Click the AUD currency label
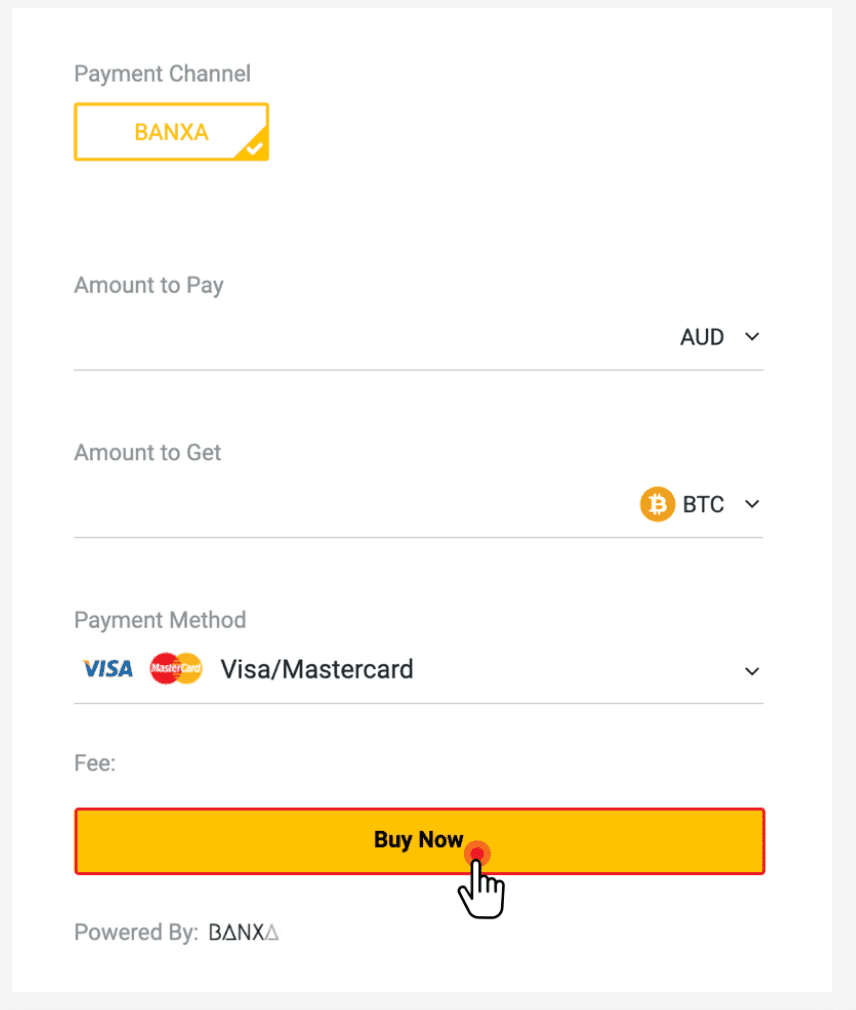 (x=702, y=337)
